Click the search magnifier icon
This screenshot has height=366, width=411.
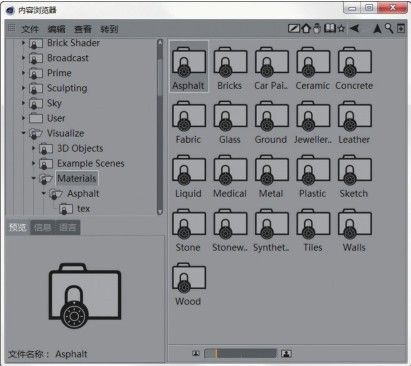(389, 29)
